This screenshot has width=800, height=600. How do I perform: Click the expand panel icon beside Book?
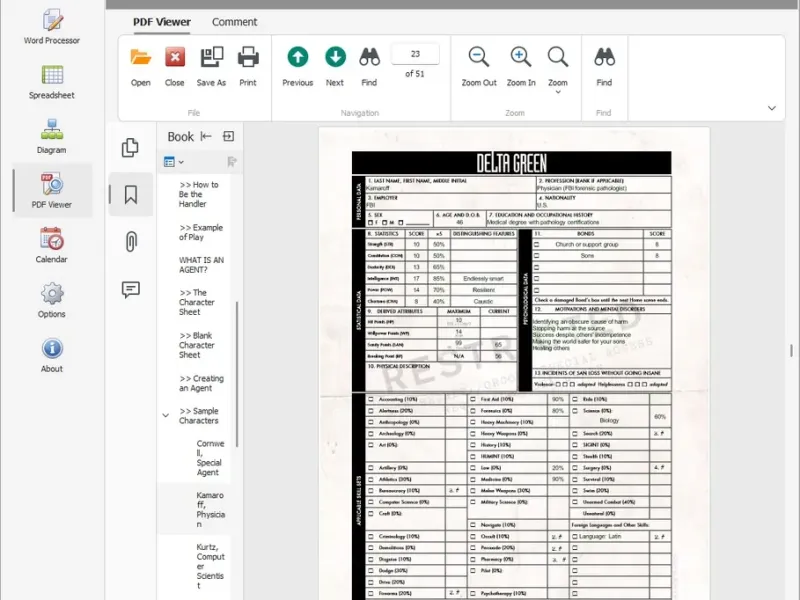tap(229, 136)
